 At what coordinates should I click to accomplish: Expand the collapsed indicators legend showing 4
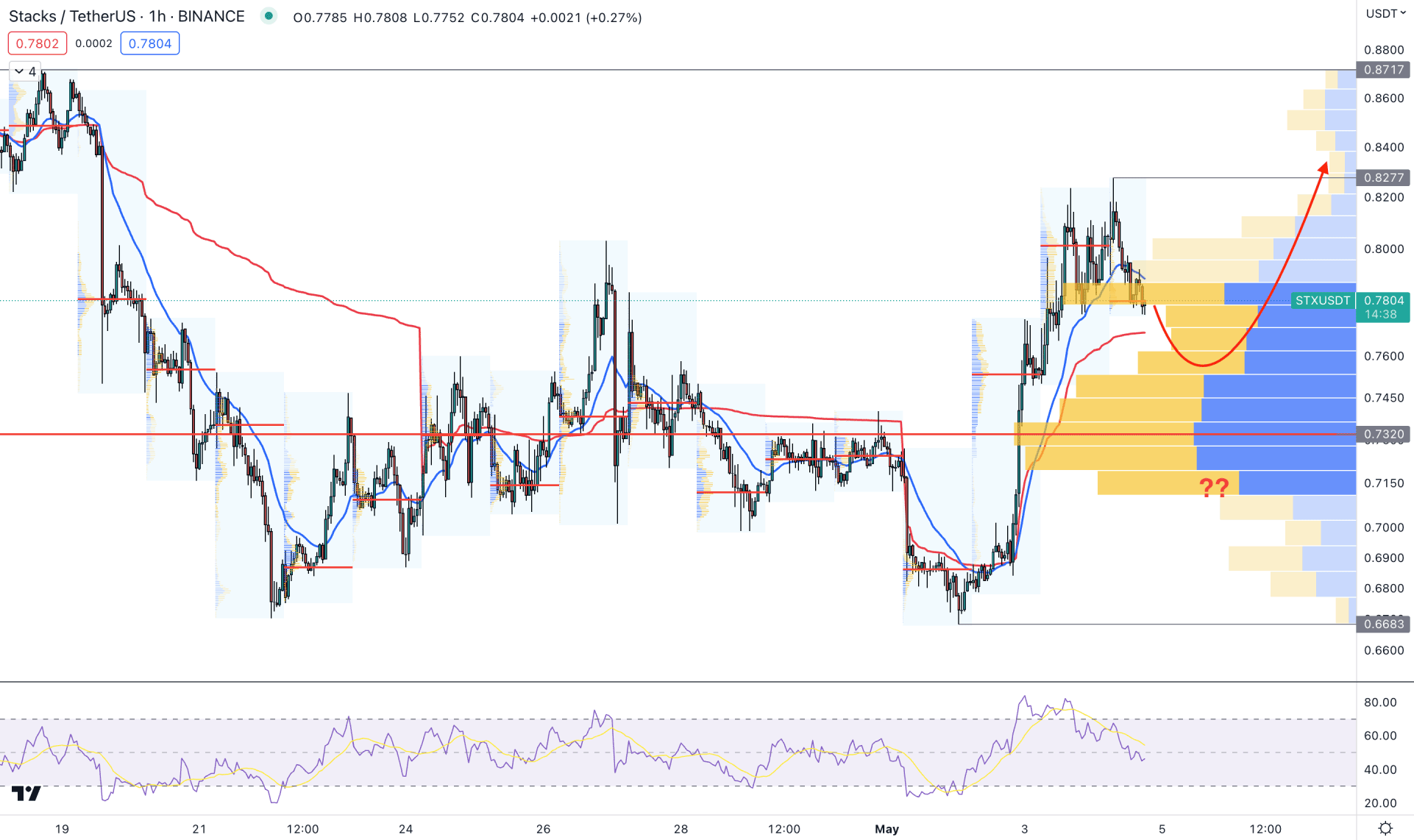tap(25, 71)
